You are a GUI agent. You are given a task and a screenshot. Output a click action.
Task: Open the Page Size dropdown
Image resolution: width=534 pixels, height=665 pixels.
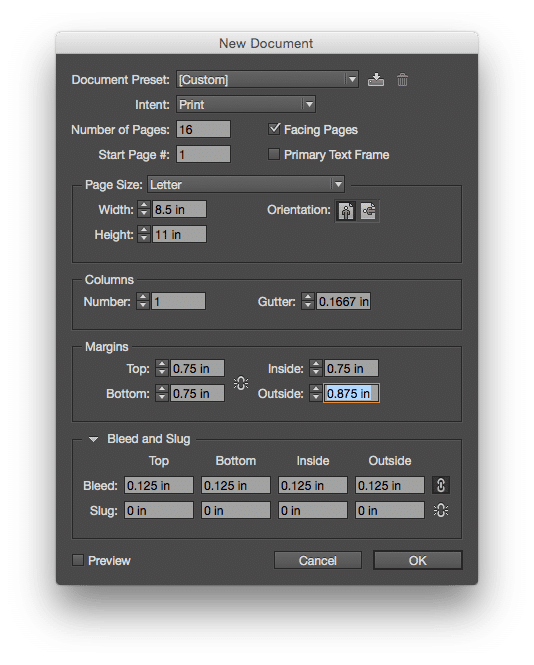point(246,184)
